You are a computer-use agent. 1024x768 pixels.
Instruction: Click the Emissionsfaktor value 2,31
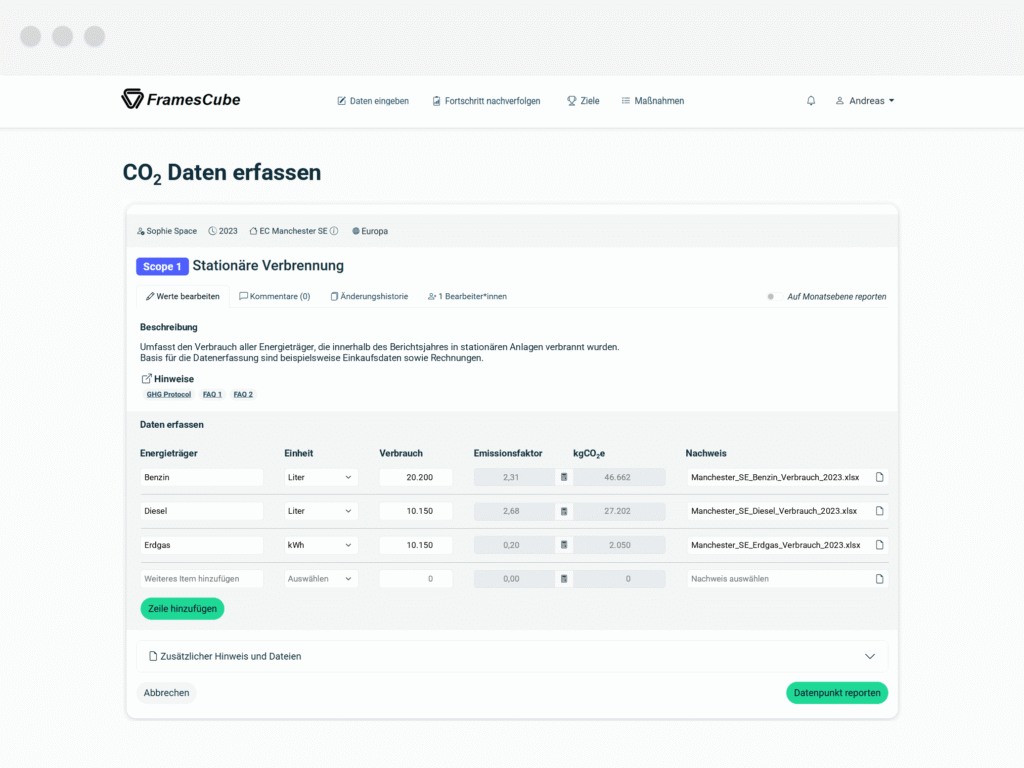pyautogui.click(x=514, y=477)
